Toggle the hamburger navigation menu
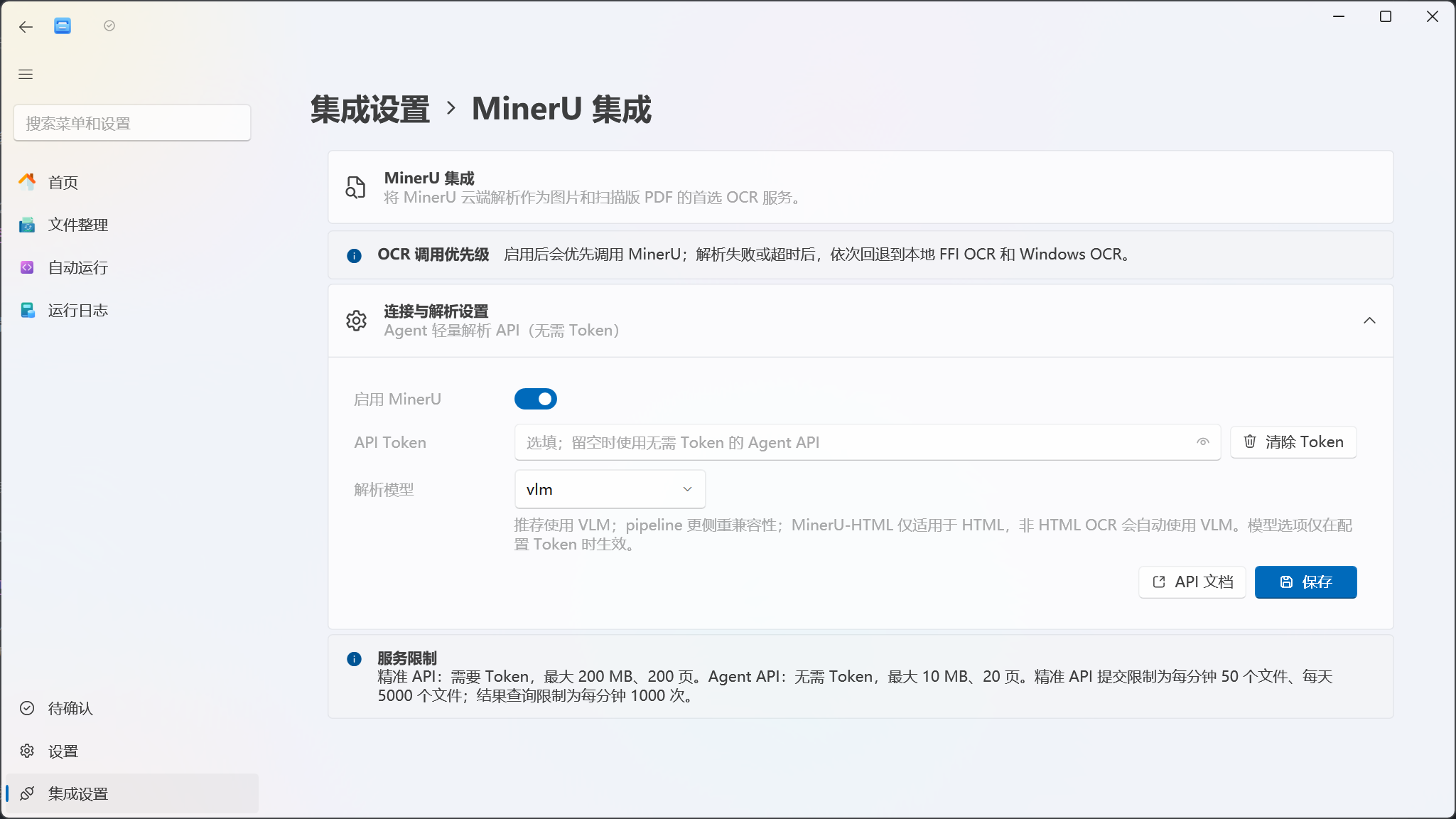 pos(26,74)
